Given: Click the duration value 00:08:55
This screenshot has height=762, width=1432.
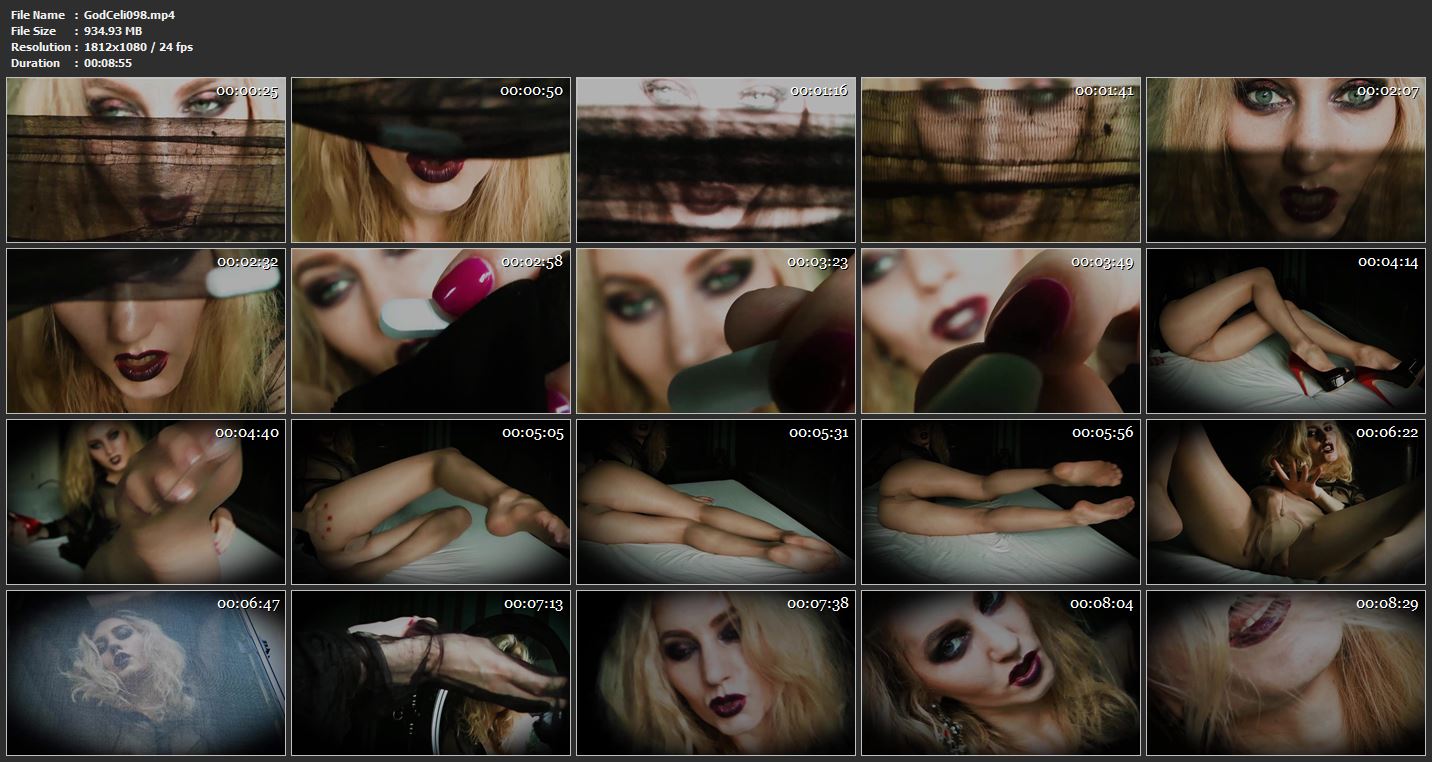Looking at the screenshot, I should 108,63.
